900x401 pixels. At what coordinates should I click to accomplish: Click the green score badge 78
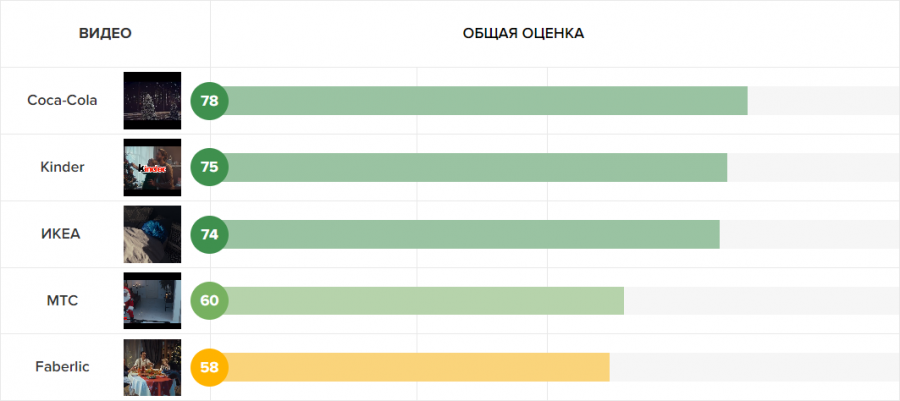pyautogui.click(x=210, y=101)
